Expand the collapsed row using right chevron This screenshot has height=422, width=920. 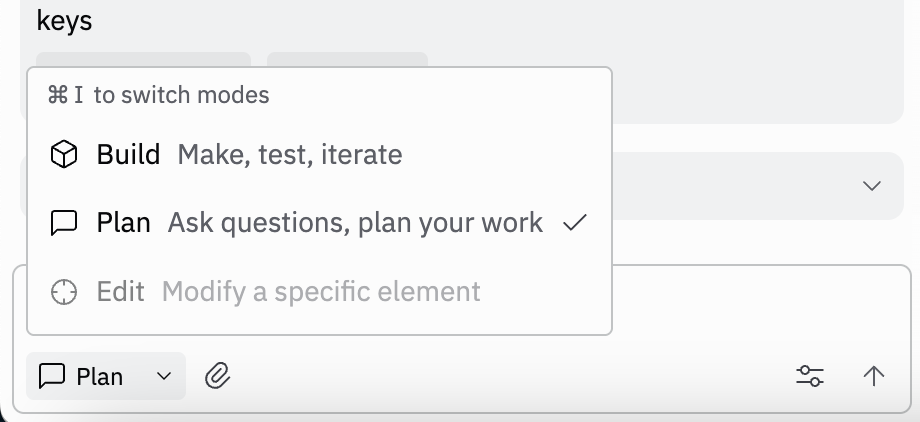point(872,186)
